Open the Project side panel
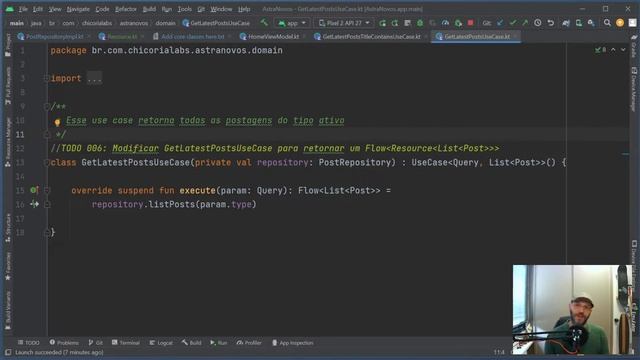Image resolution: width=640 pixels, height=360 pixels. (x=8, y=45)
